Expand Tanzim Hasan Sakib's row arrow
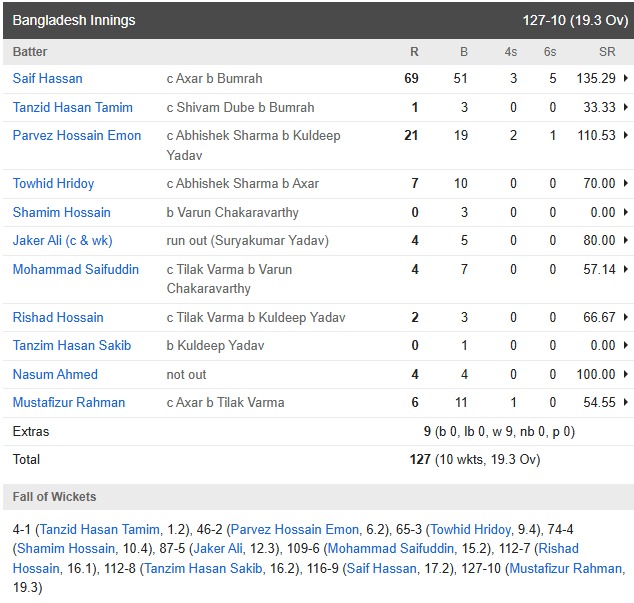The height and width of the screenshot is (603, 634). point(626,346)
